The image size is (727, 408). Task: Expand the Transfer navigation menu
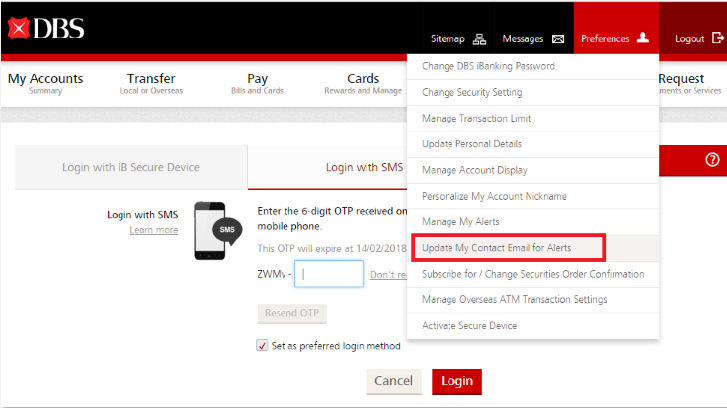(151, 83)
